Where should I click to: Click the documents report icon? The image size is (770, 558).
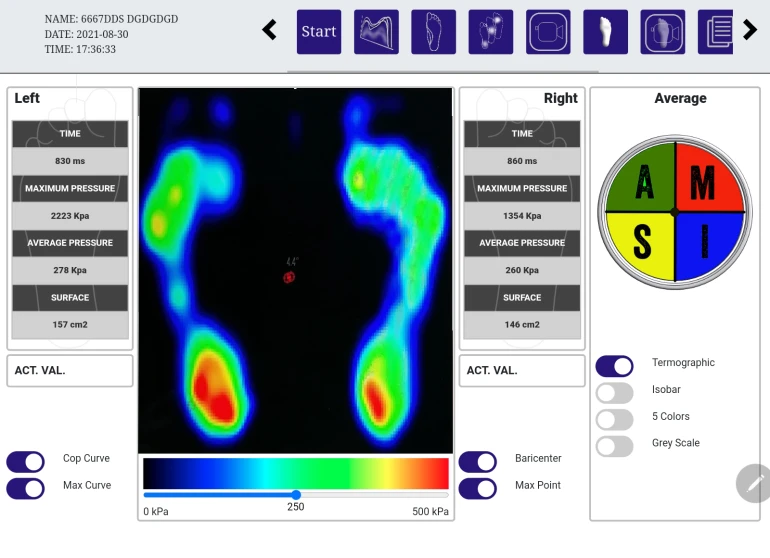716,32
